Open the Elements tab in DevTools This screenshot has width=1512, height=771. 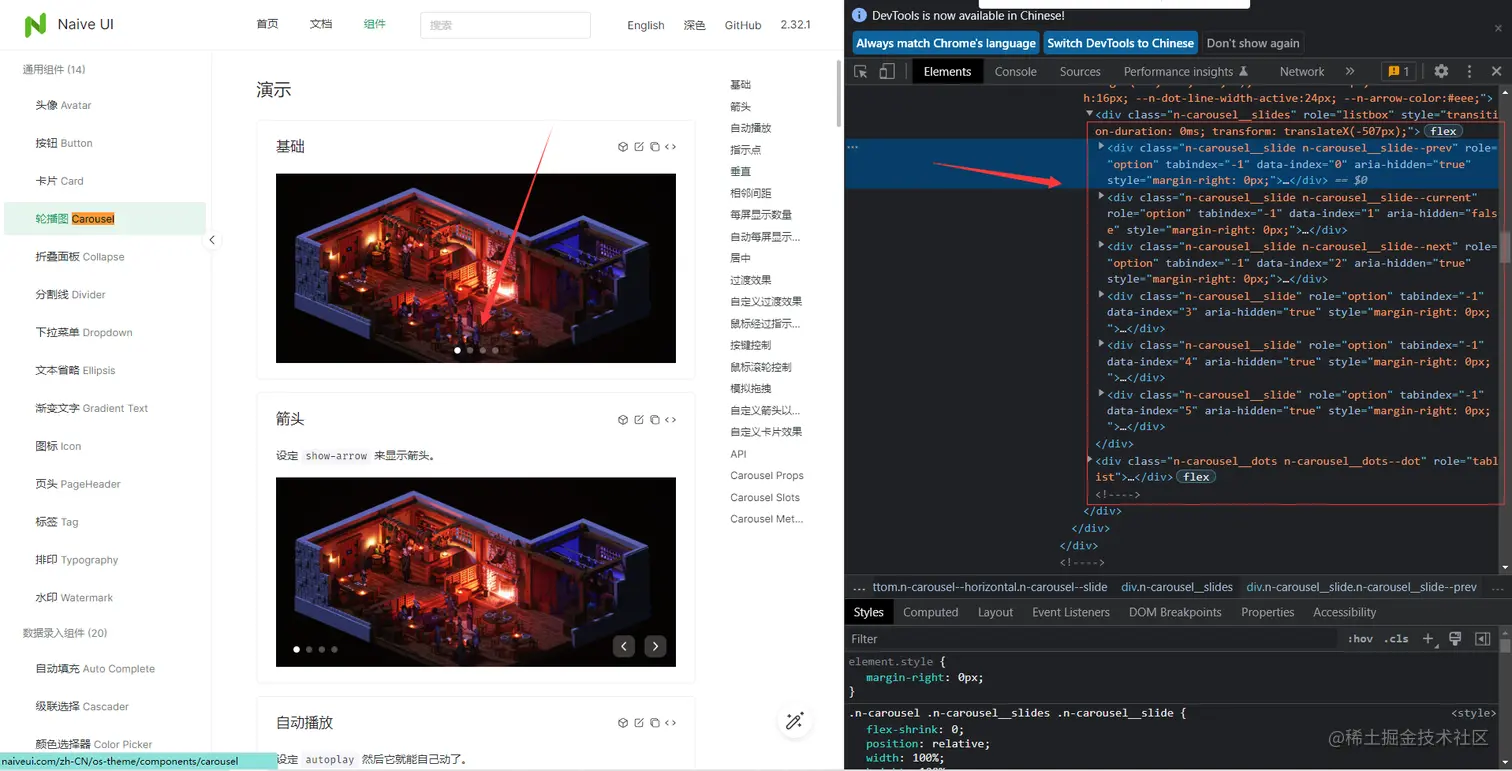point(947,71)
